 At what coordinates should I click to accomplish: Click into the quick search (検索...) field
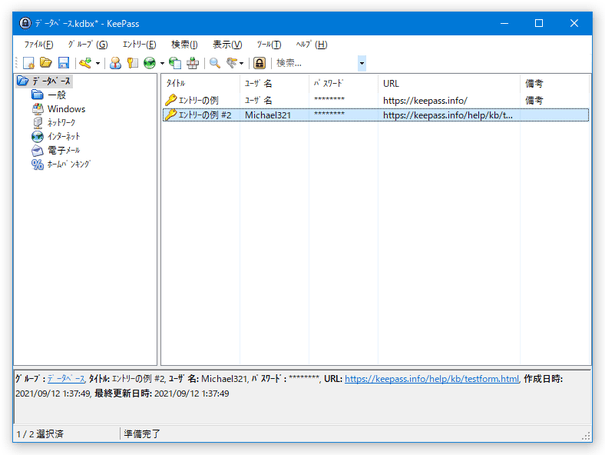tap(316, 63)
